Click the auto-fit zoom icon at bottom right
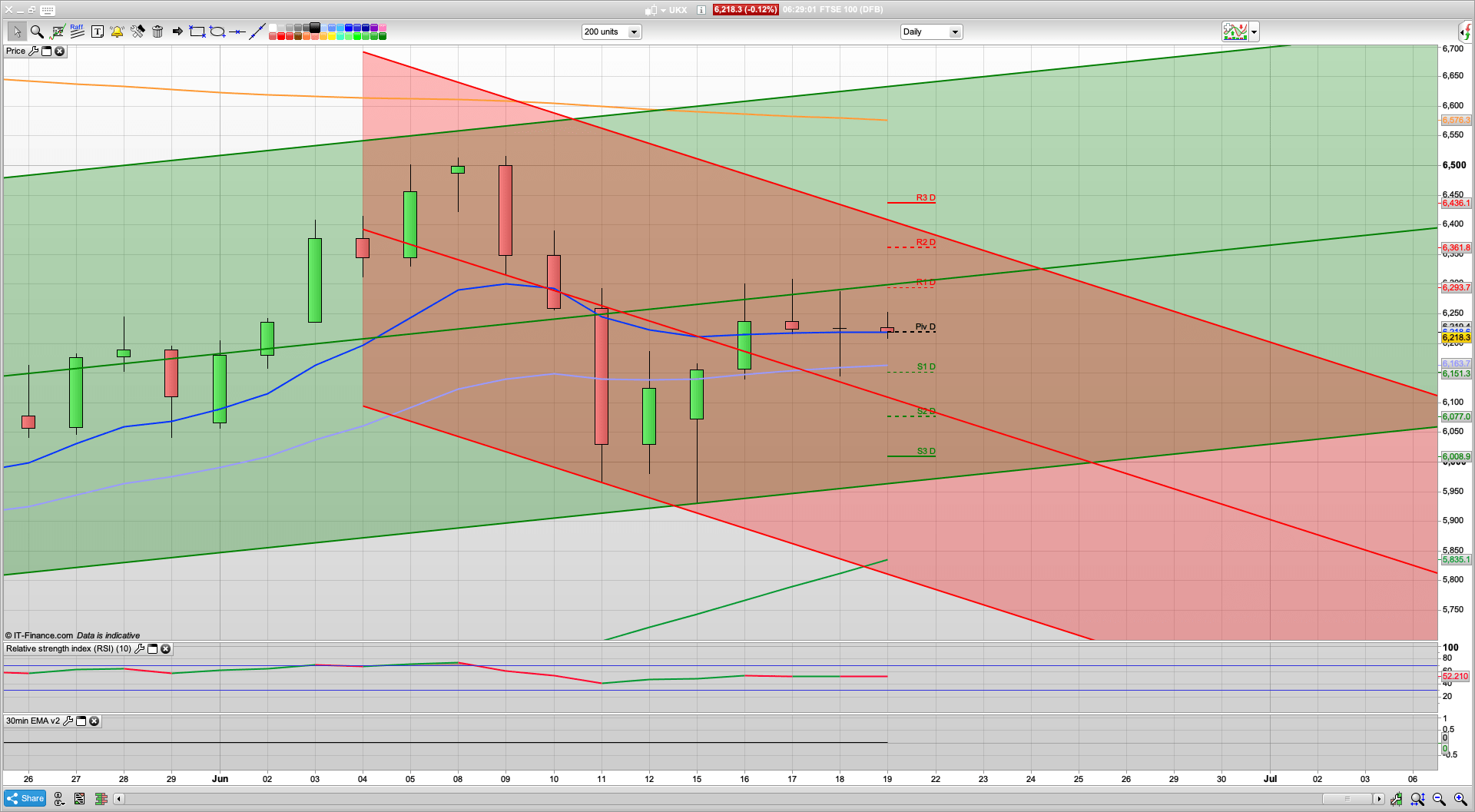Image resolution: width=1475 pixels, height=812 pixels. (1417, 799)
